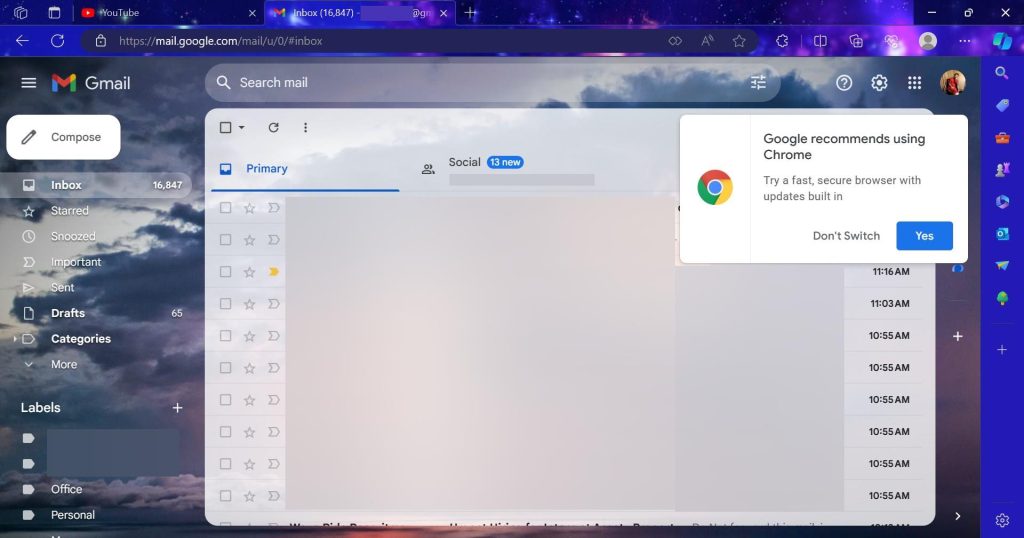
Task: Open Gmail Settings gear icon
Action: pyautogui.click(x=879, y=83)
